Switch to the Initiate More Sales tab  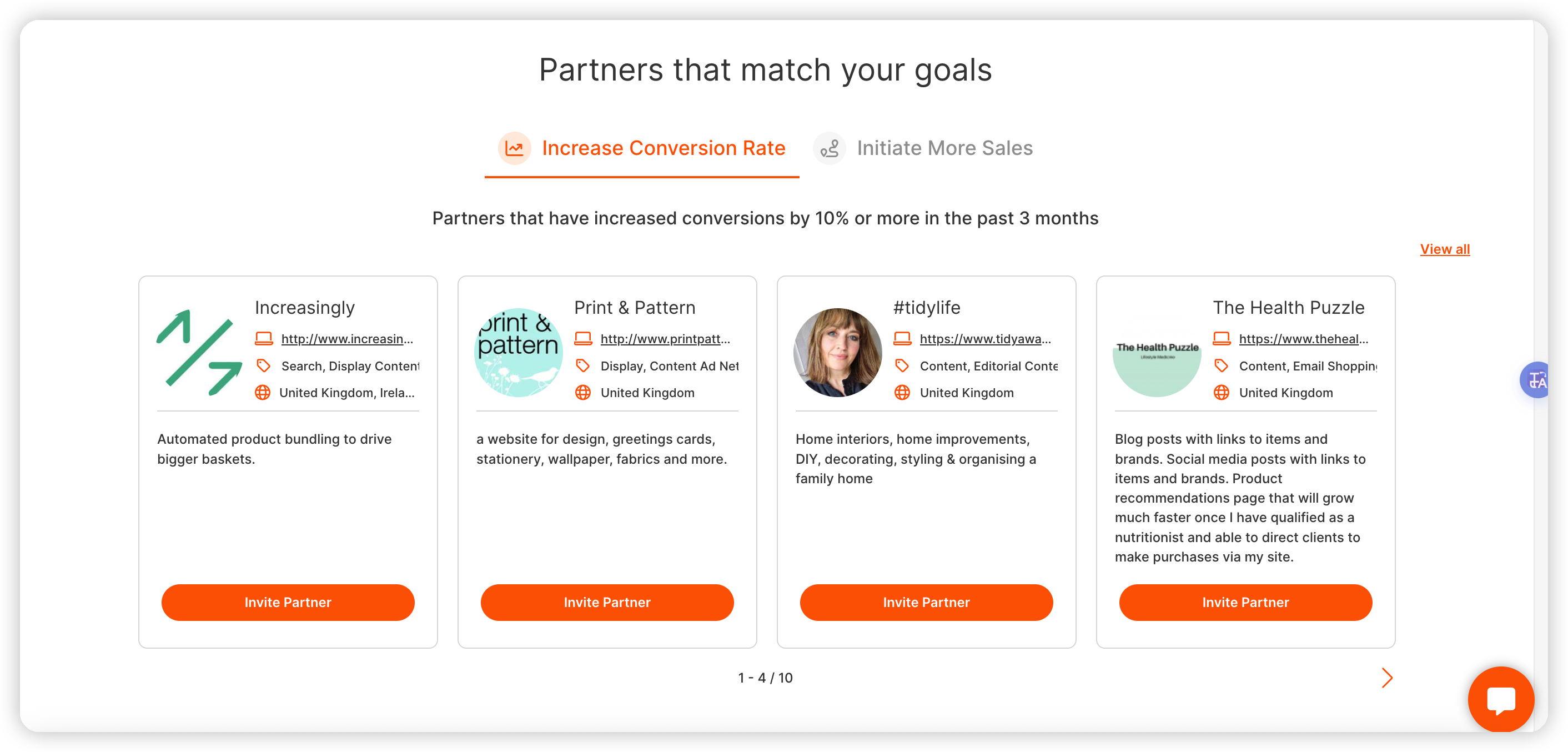[x=944, y=148]
